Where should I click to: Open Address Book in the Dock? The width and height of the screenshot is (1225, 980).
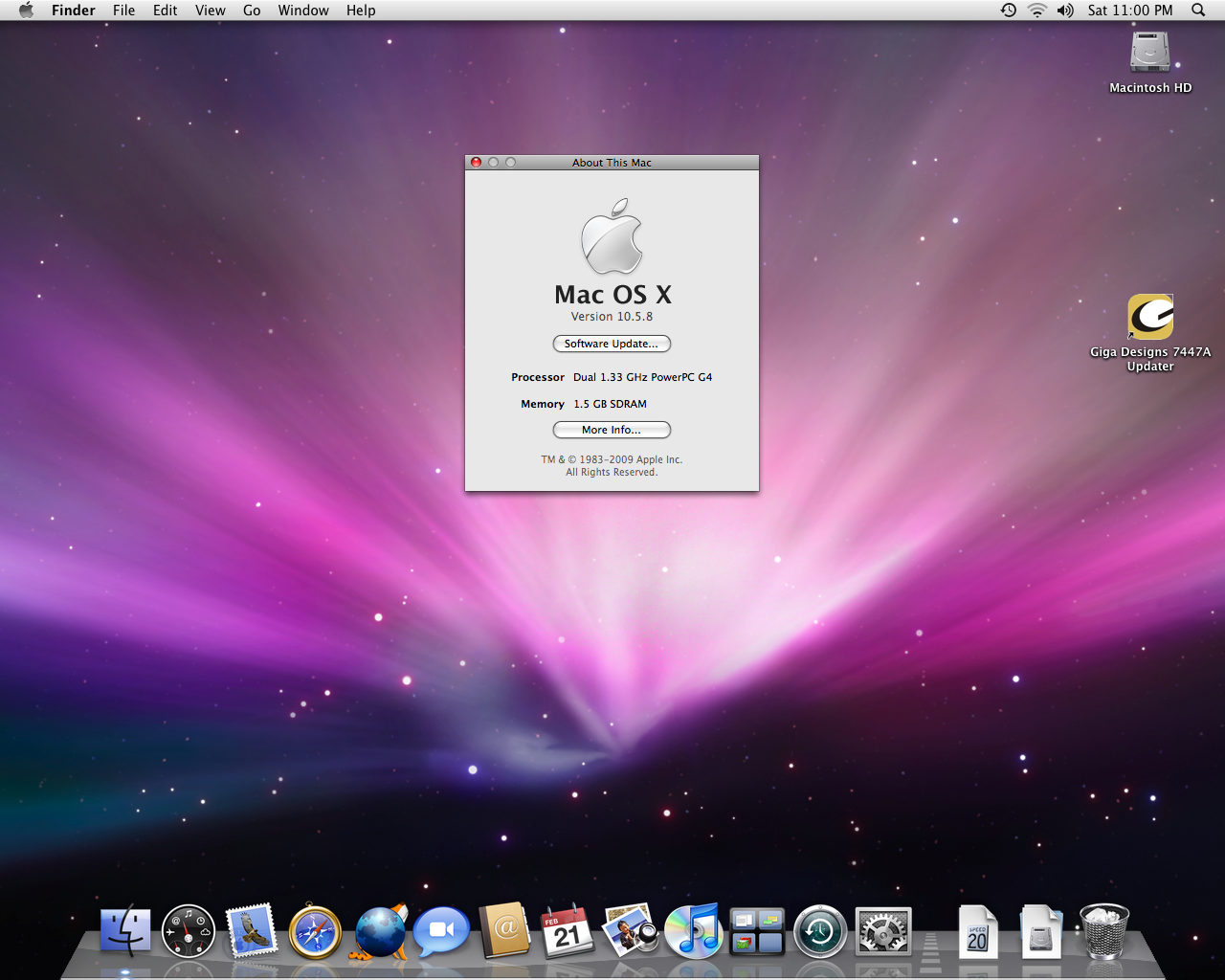point(504,930)
